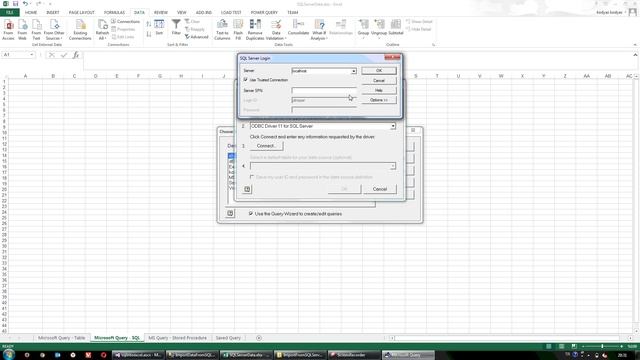Select column B header
Viewport: 640px width, 360px height.
[53, 76]
